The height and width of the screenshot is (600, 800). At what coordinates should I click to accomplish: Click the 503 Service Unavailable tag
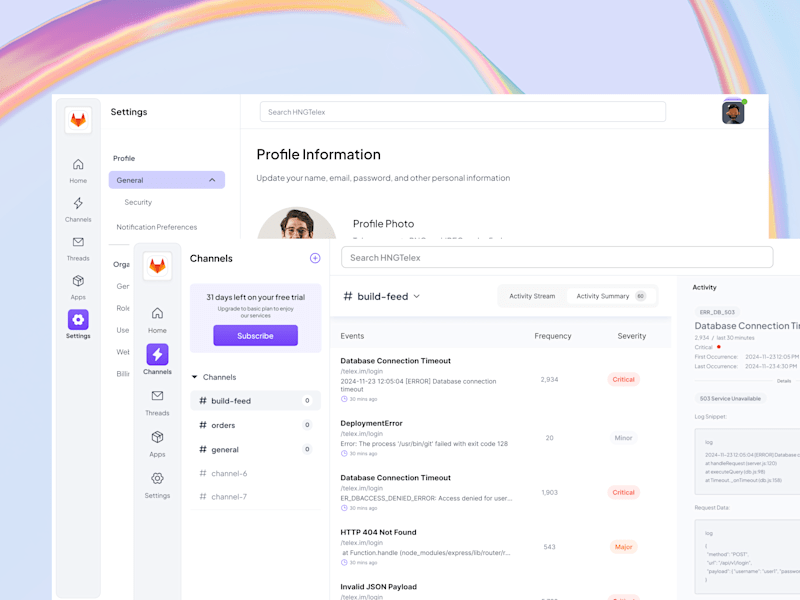point(730,398)
